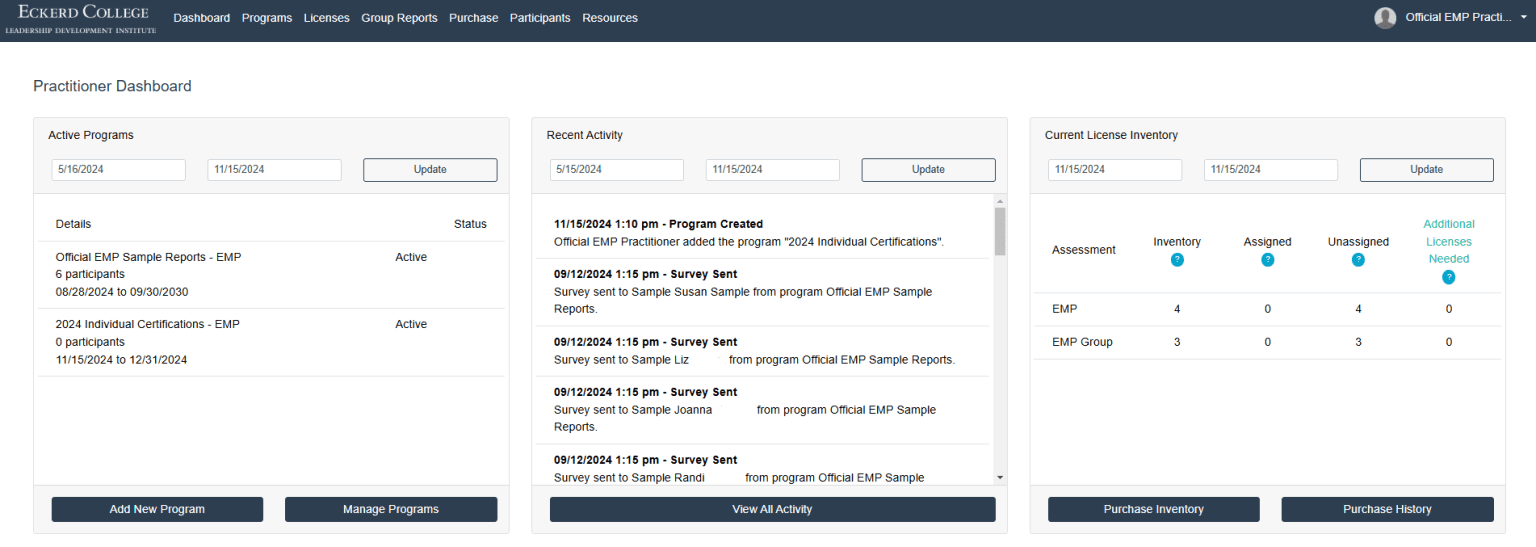This screenshot has width=1536, height=547.
Task: Click Purchase Inventory button
Action: [1154, 509]
